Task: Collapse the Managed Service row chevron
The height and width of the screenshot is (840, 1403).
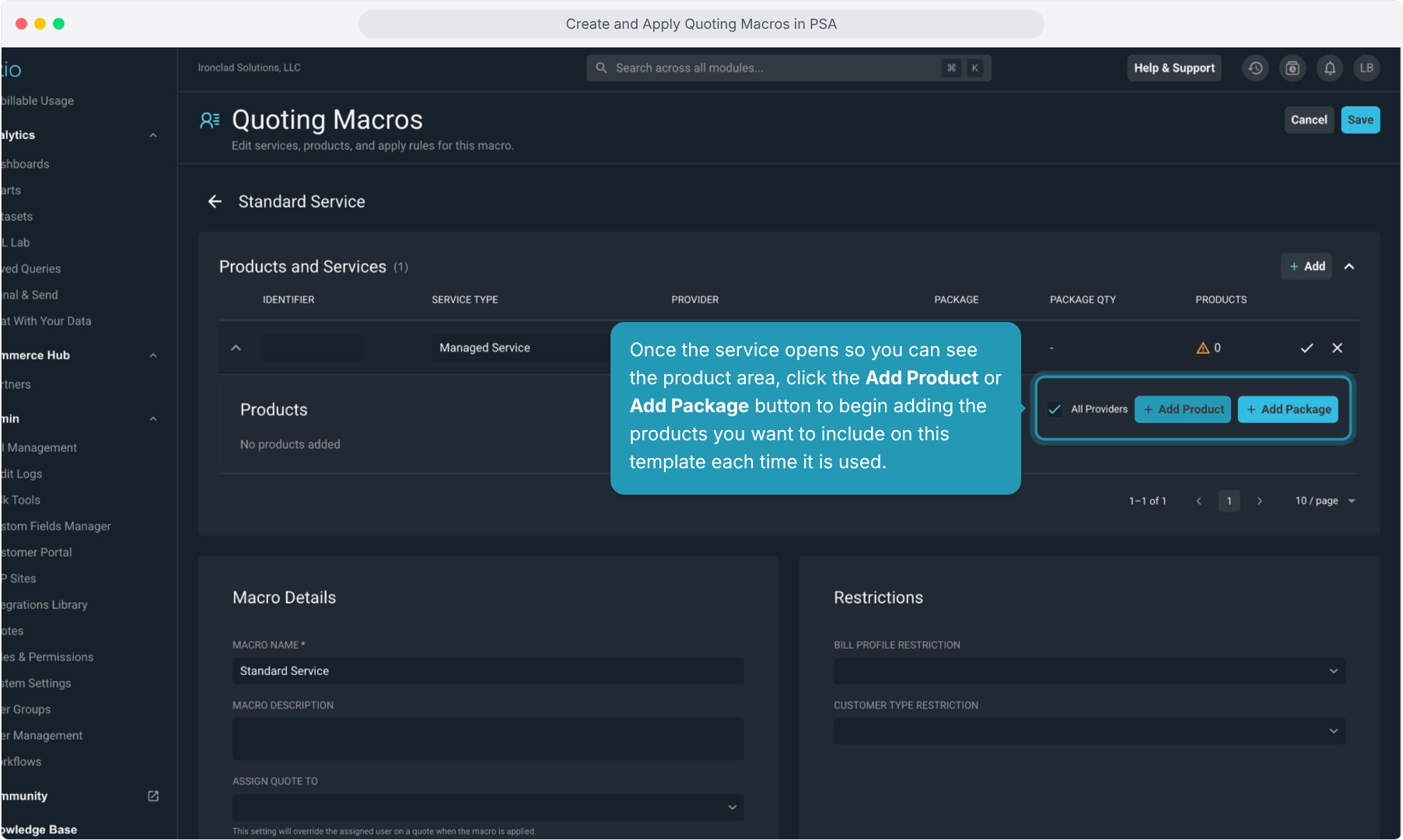Action: click(236, 348)
